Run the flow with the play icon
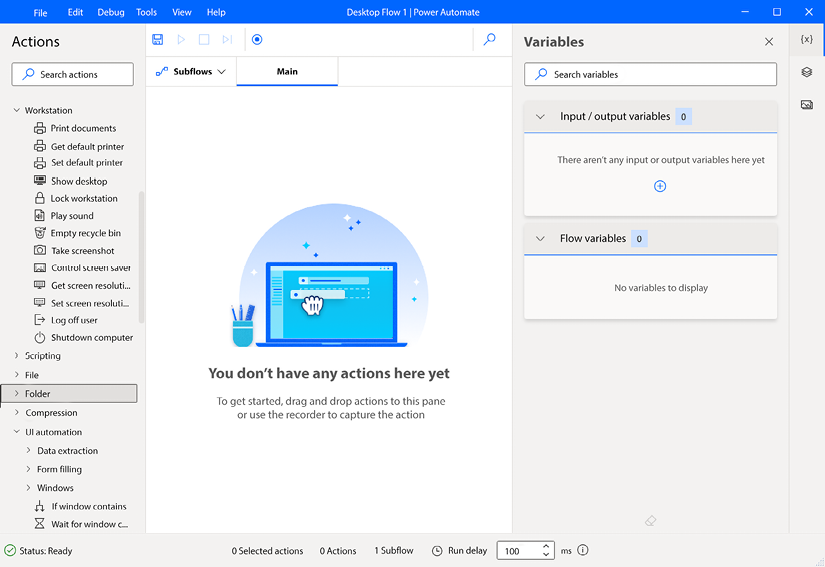 point(181,39)
